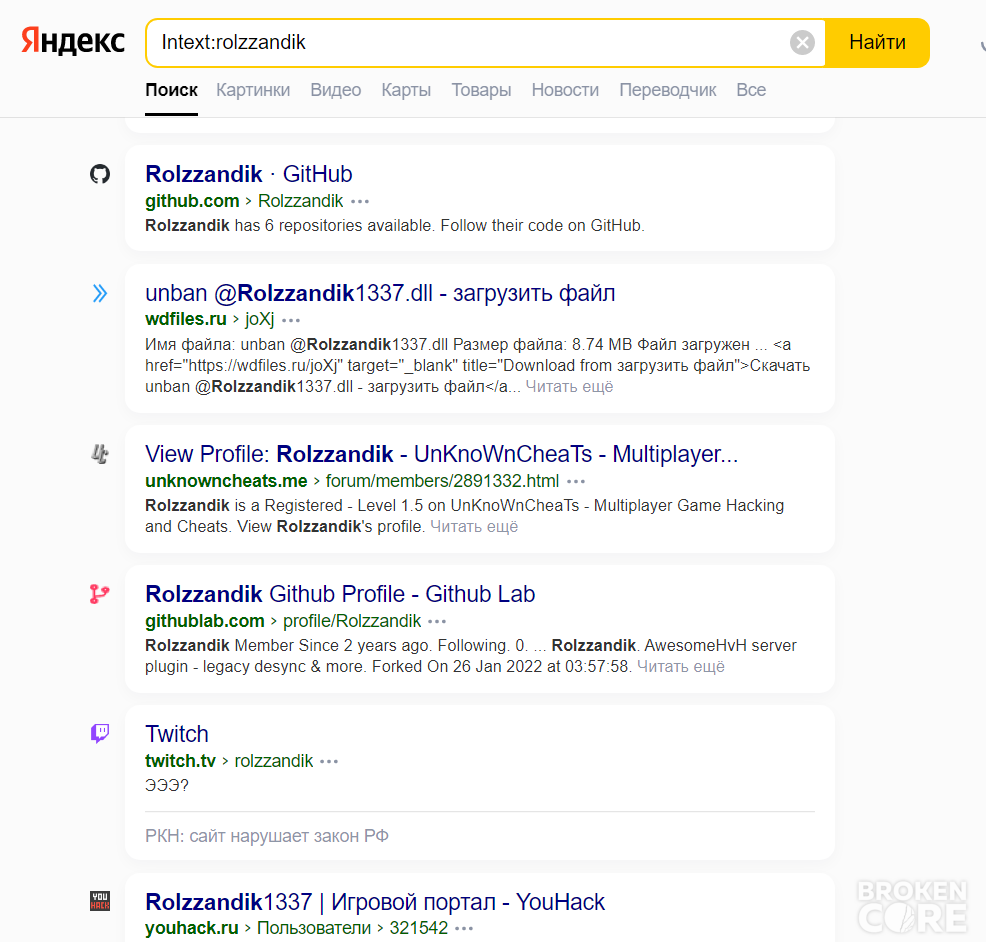Switch to the Новости tab

(x=565, y=90)
